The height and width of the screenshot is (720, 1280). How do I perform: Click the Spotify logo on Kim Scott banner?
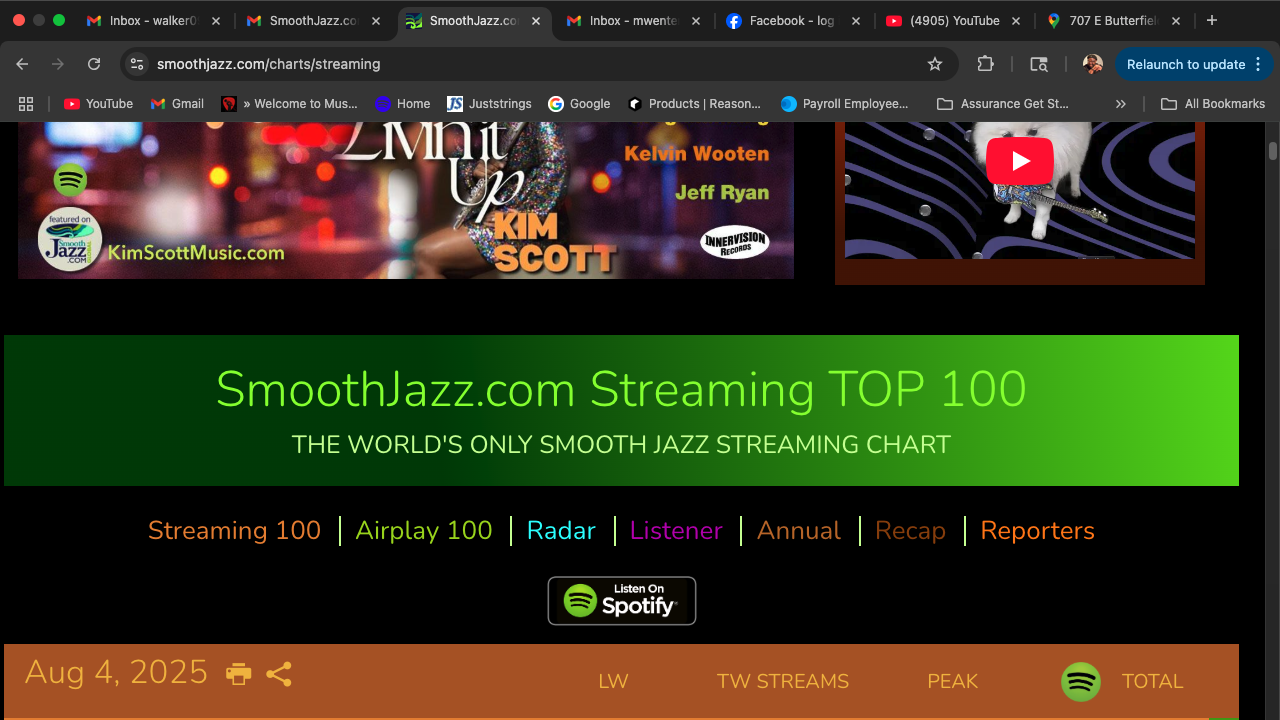(70, 181)
